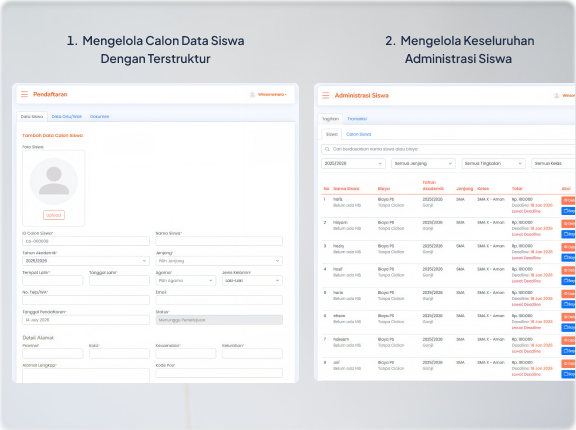This screenshot has height=430, width=576.
Task: Switch to the Data Ortu/Wali tab
Action: coord(66,116)
